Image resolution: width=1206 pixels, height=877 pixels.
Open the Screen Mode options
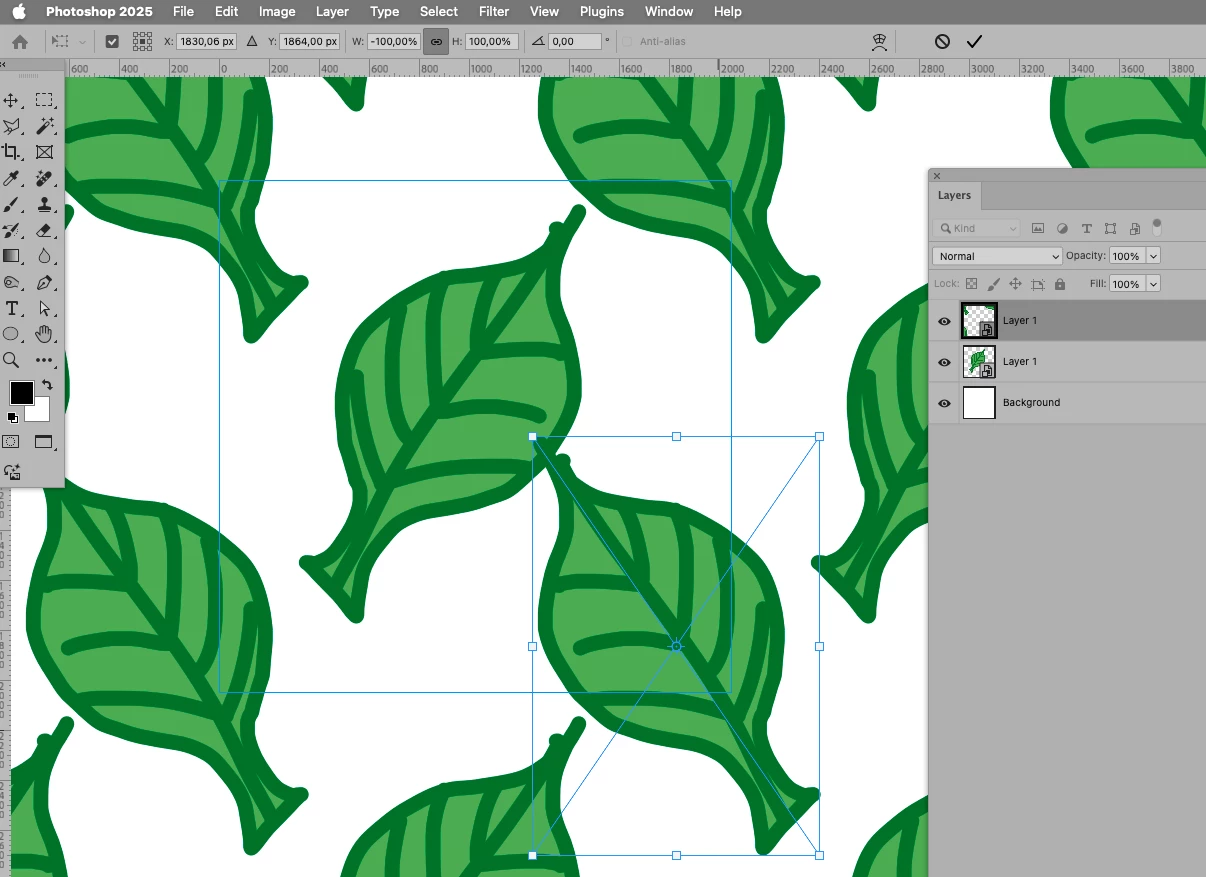click(x=44, y=442)
